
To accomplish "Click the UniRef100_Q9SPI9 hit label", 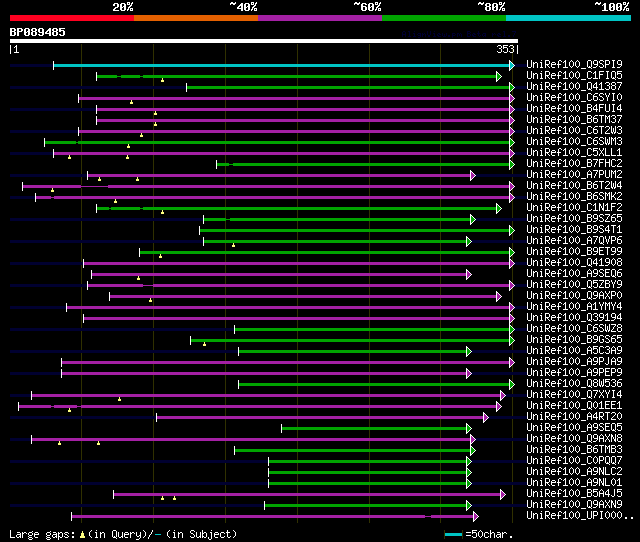I will [574, 64].
